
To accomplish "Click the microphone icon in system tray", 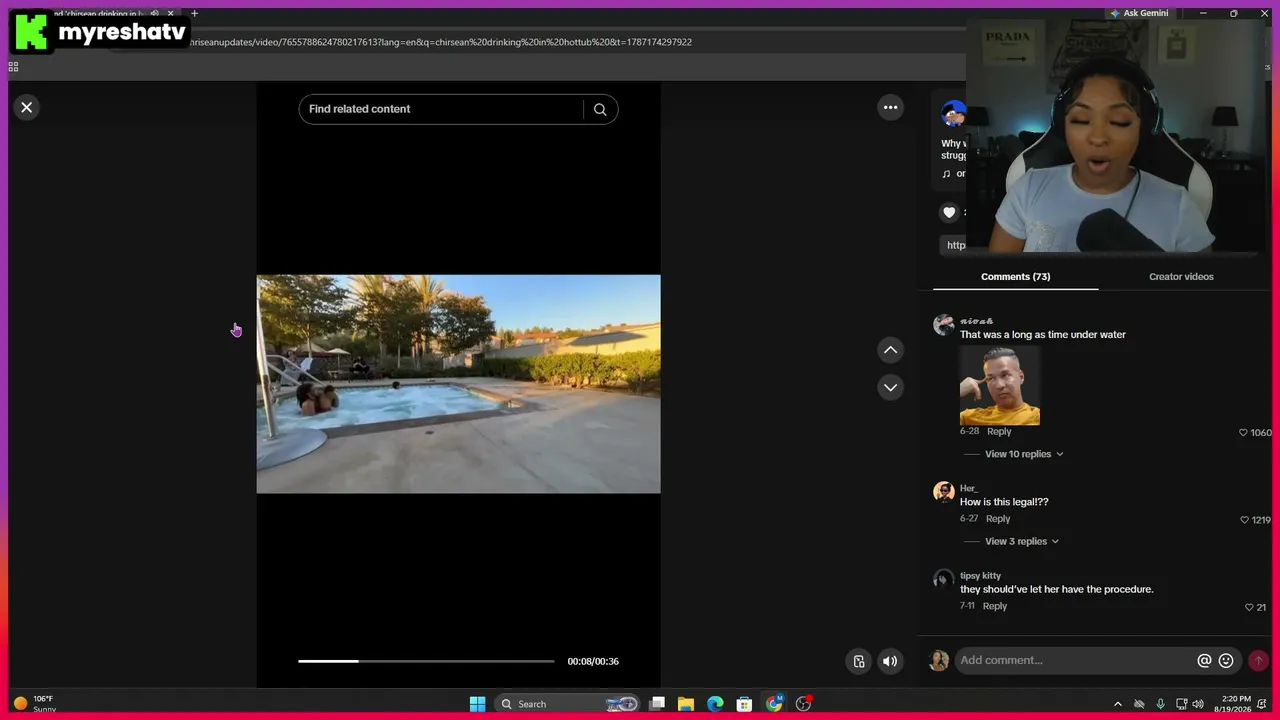I will [1160, 704].
